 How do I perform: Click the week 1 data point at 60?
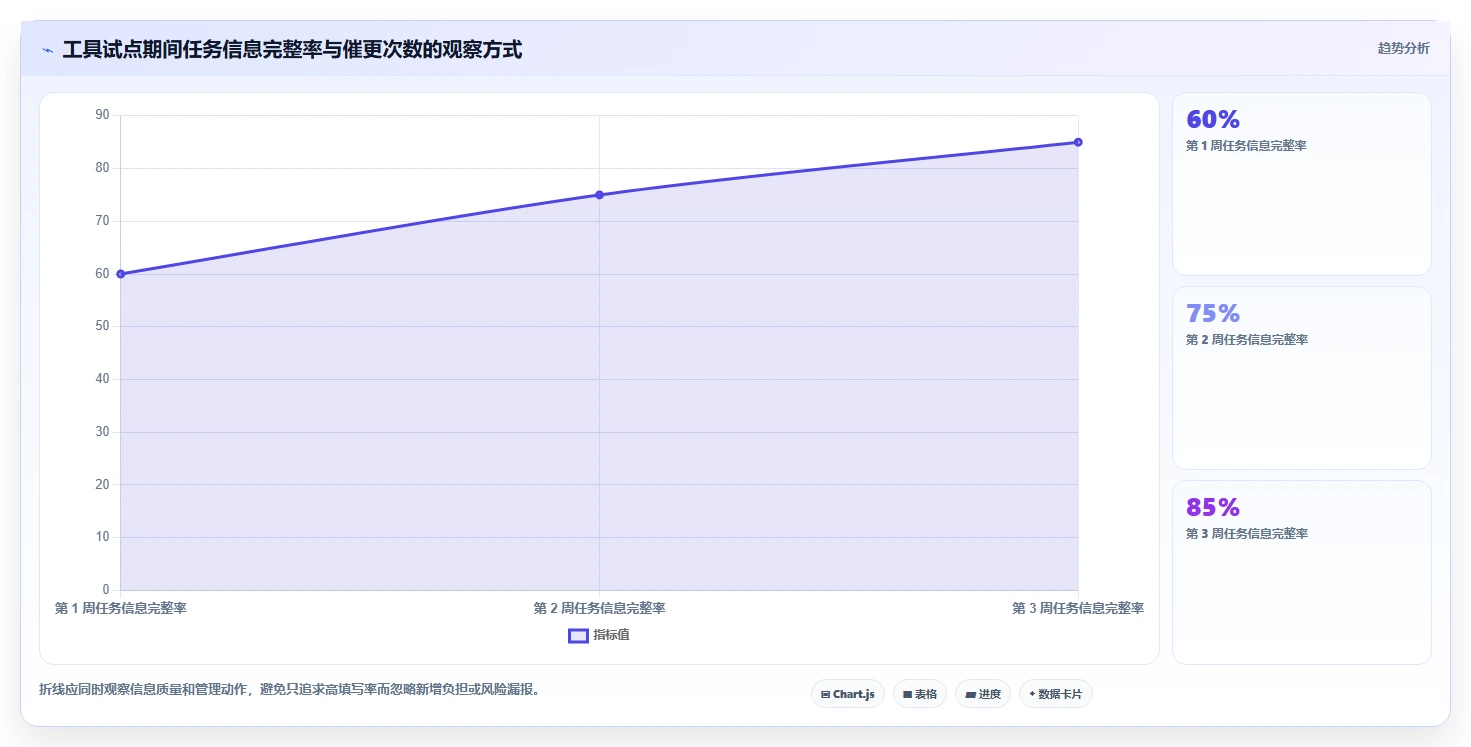pos(121,274)
